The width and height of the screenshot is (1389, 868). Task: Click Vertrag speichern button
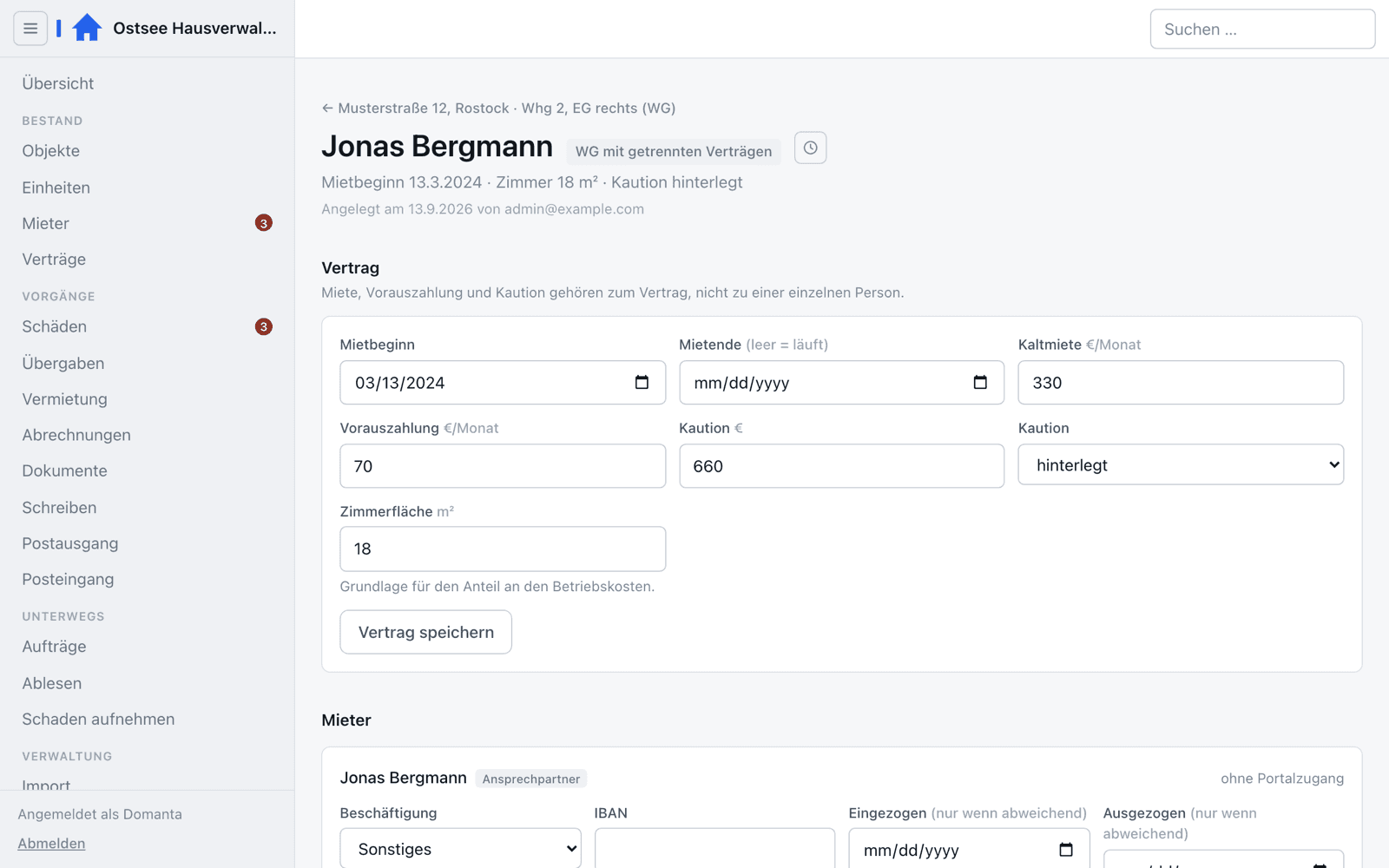point(425,632)
